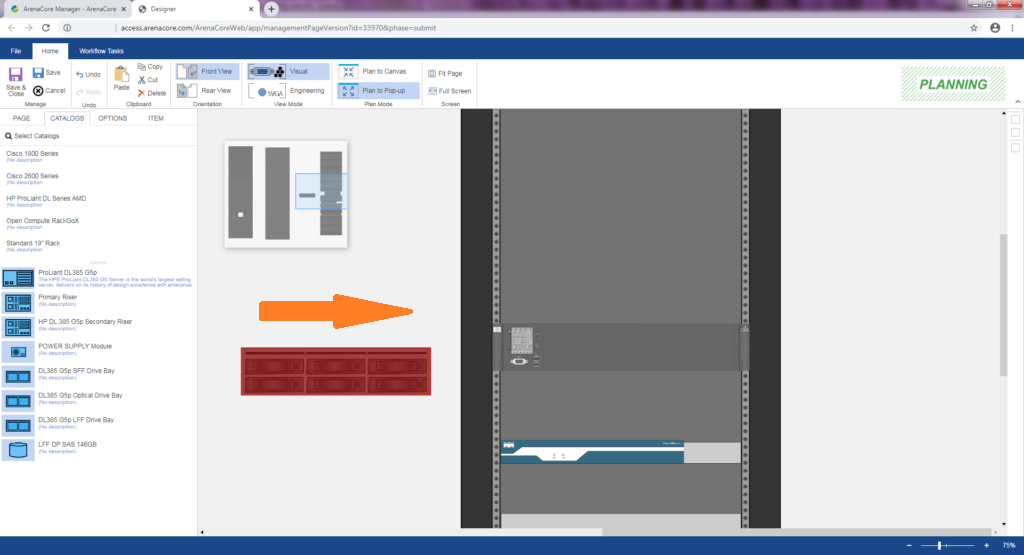The width and height of the screenshot is (1024, 555).
Task: Click DL385 G5p Optical Drive Bay icon
Action: coord(18,401)
